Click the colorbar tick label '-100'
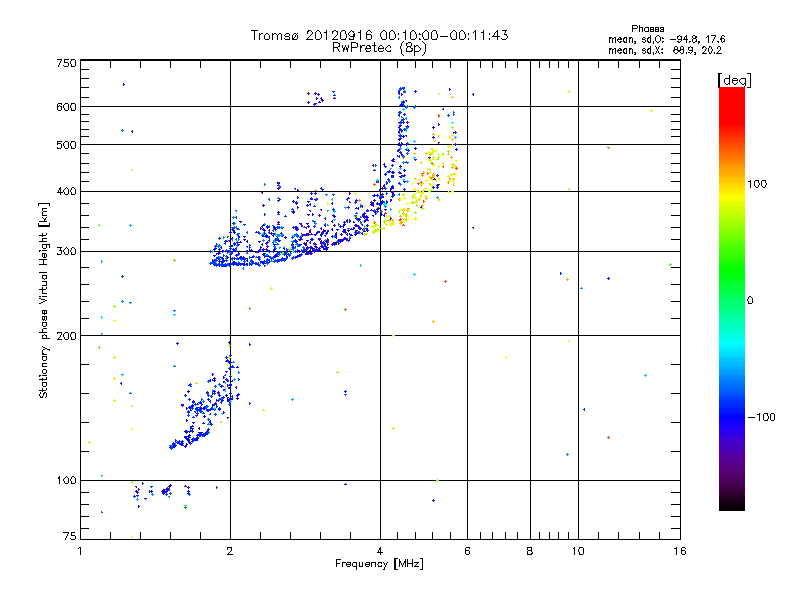The width and height of the screenshot is (800, 600). coord(761,417)
